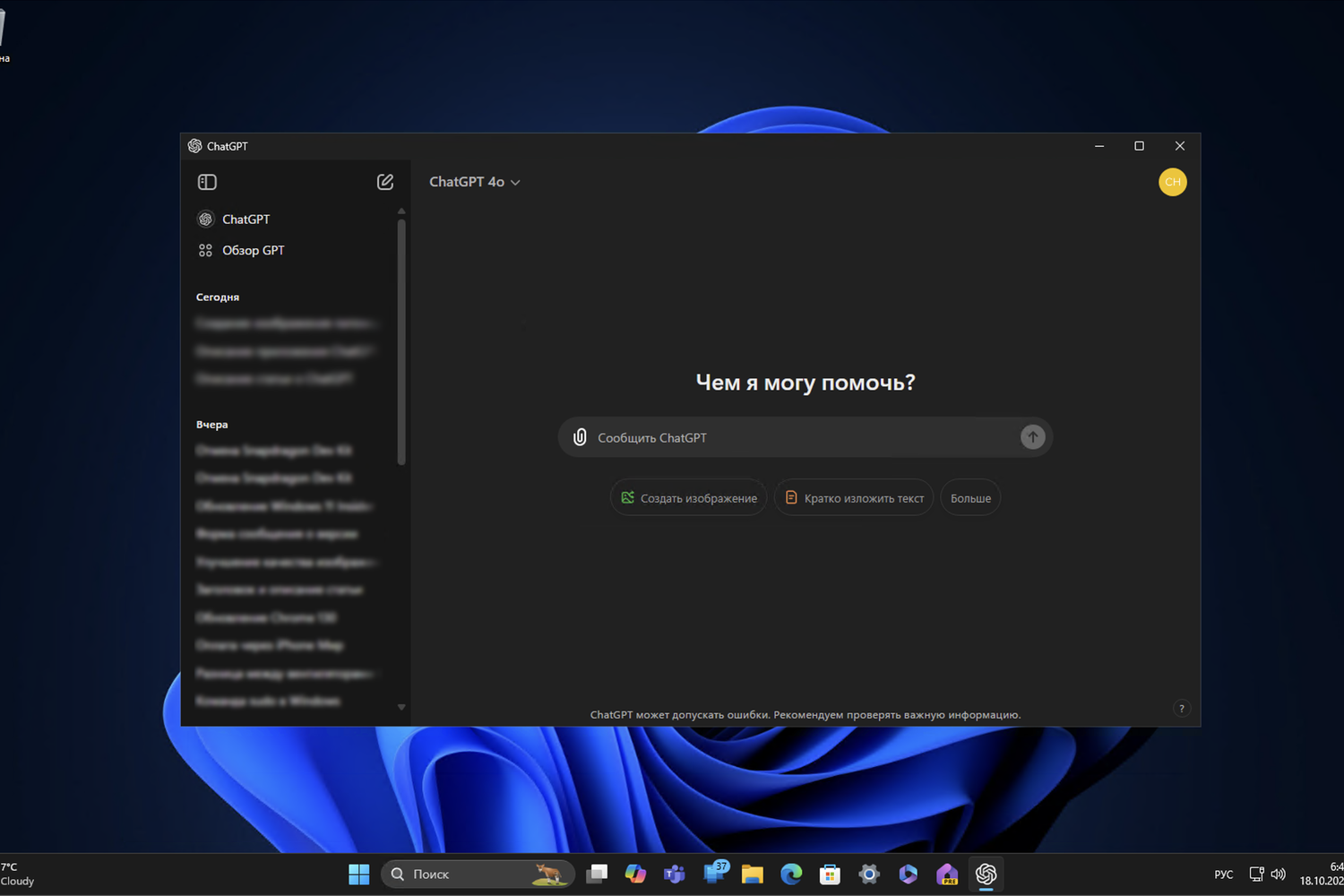Click the ChatGPT может допускать ошибки disclaimer
Image resolution: width=1344 pixels, height=896 pixels.
[806, 715]
